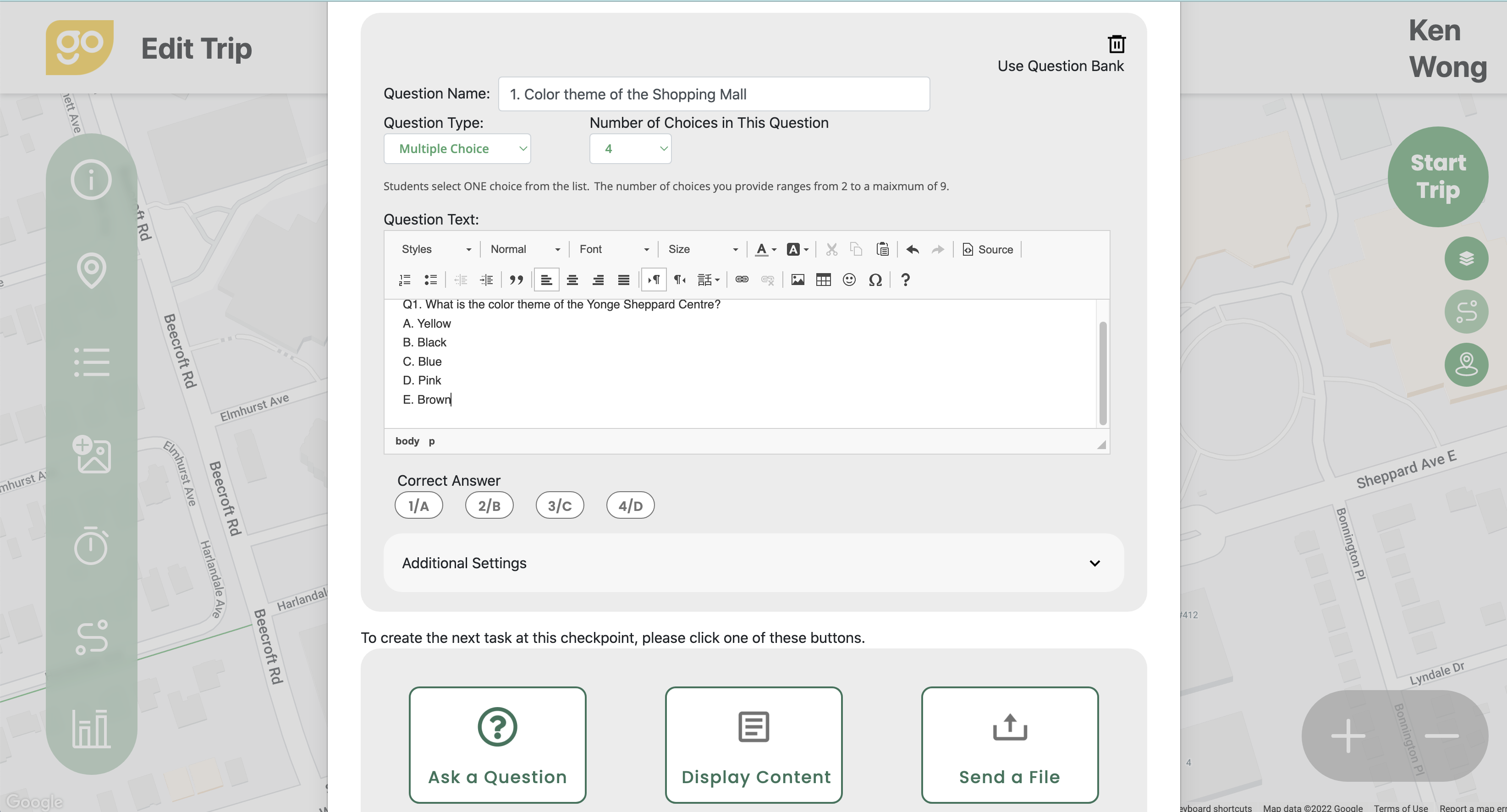The width and height of the screenshot is (1507, 812).
Task: Select correct answer 4/D
Action: click(631, 505)
